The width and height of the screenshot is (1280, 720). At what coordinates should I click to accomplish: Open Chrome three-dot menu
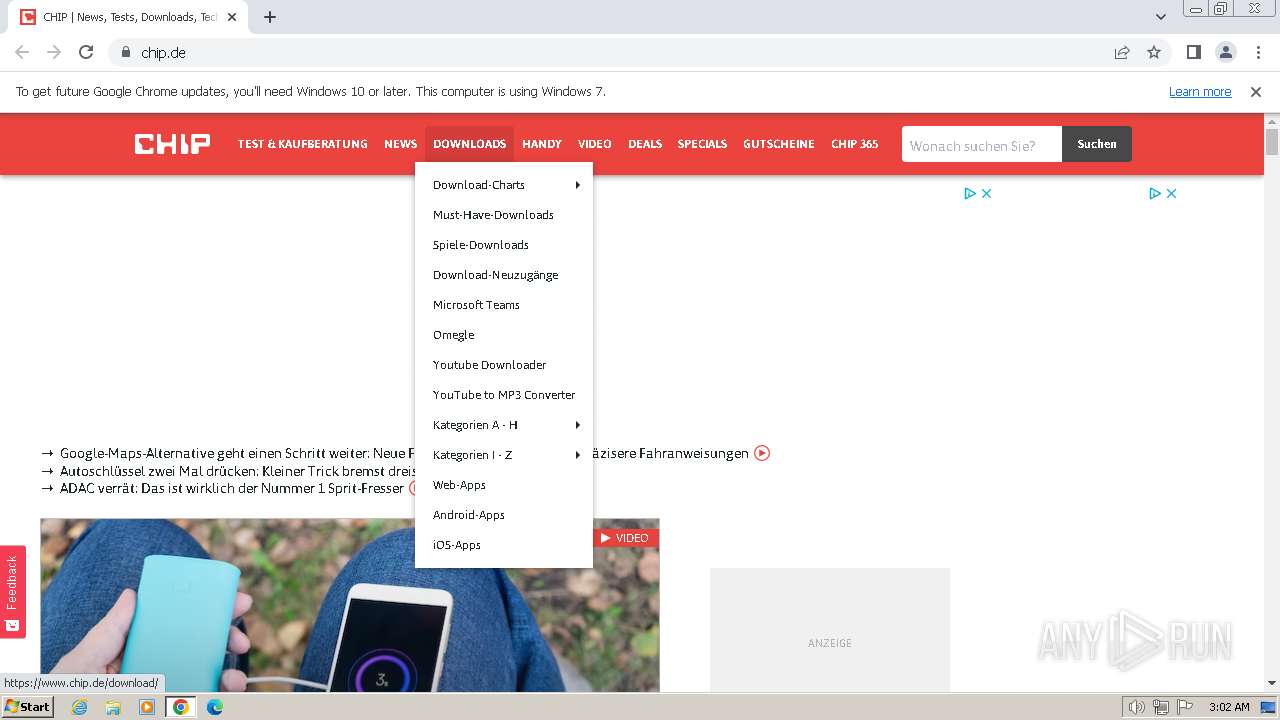tap(1258, 52)
